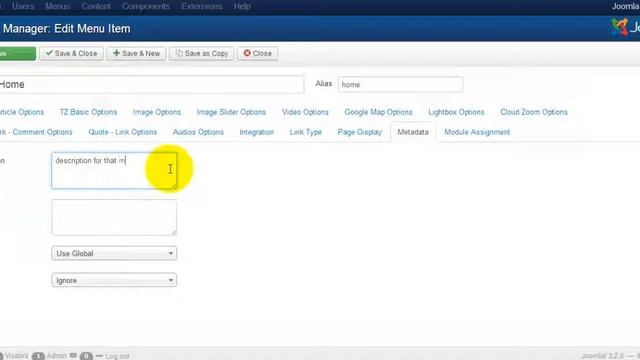Switch to Comment Options tab
Viewport: 640px width, 360px height.
(36, 132)
